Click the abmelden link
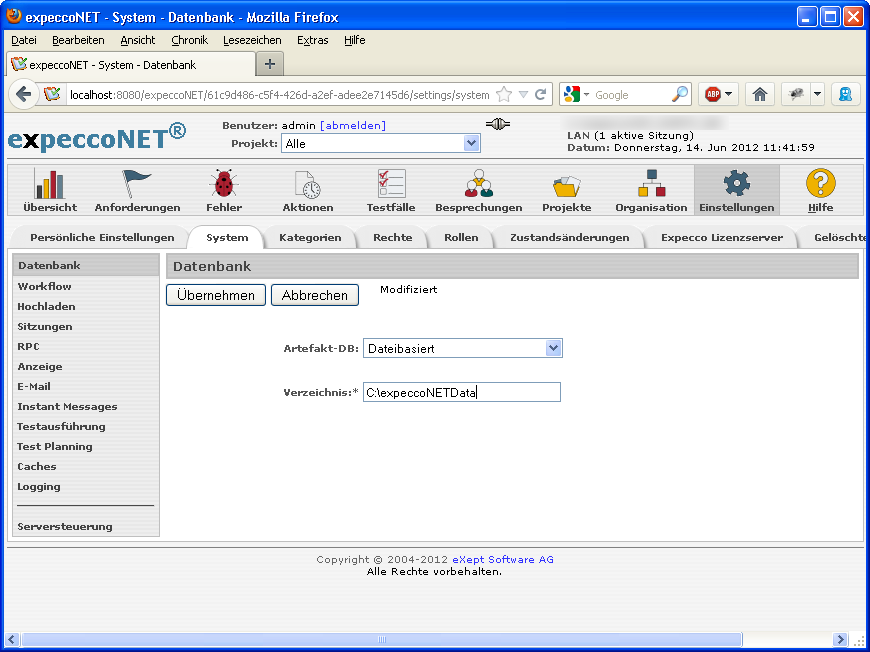Screen dimensions: 870x652 tap(352, 125)
